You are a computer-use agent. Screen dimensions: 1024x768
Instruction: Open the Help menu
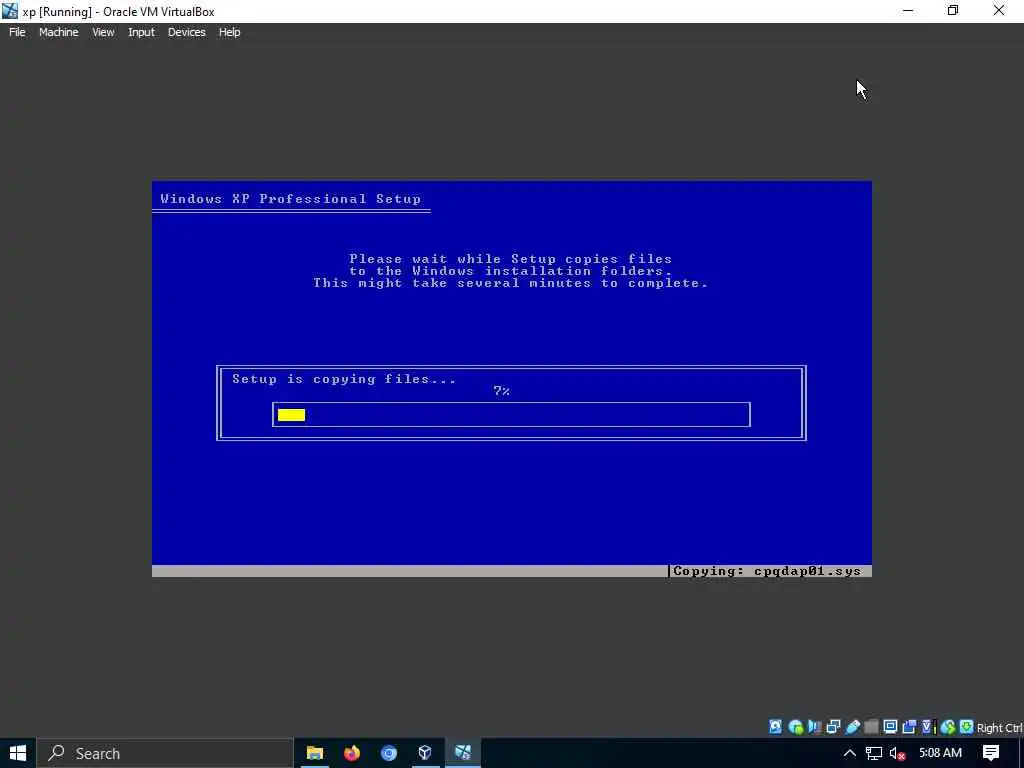click(x=229, y=32)
